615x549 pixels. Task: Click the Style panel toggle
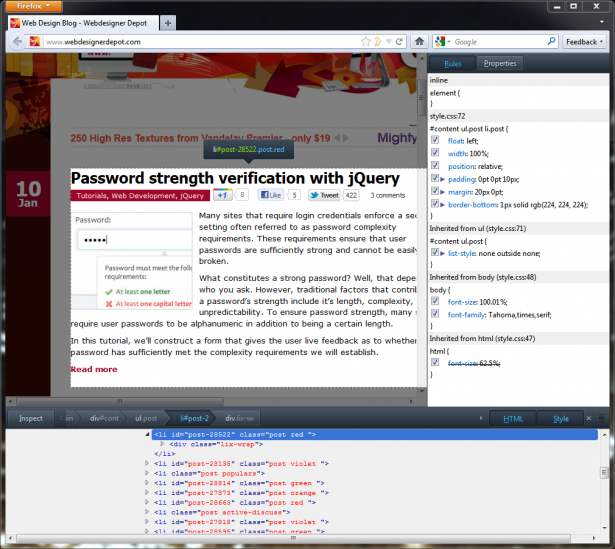(560, 419)
